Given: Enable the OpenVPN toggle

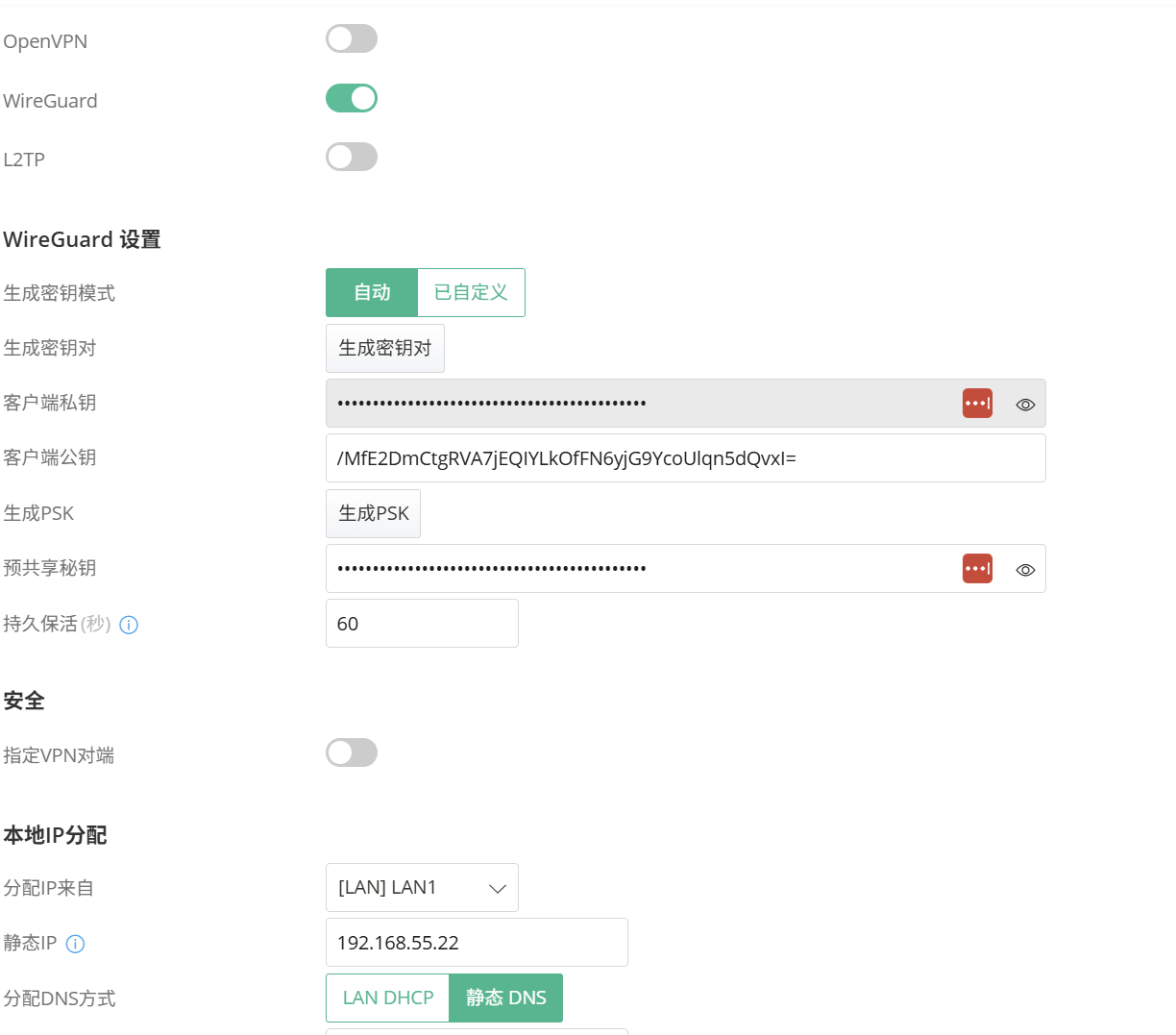Looking at the screenshot, I should pyautogui.click(x=352, y=38).
